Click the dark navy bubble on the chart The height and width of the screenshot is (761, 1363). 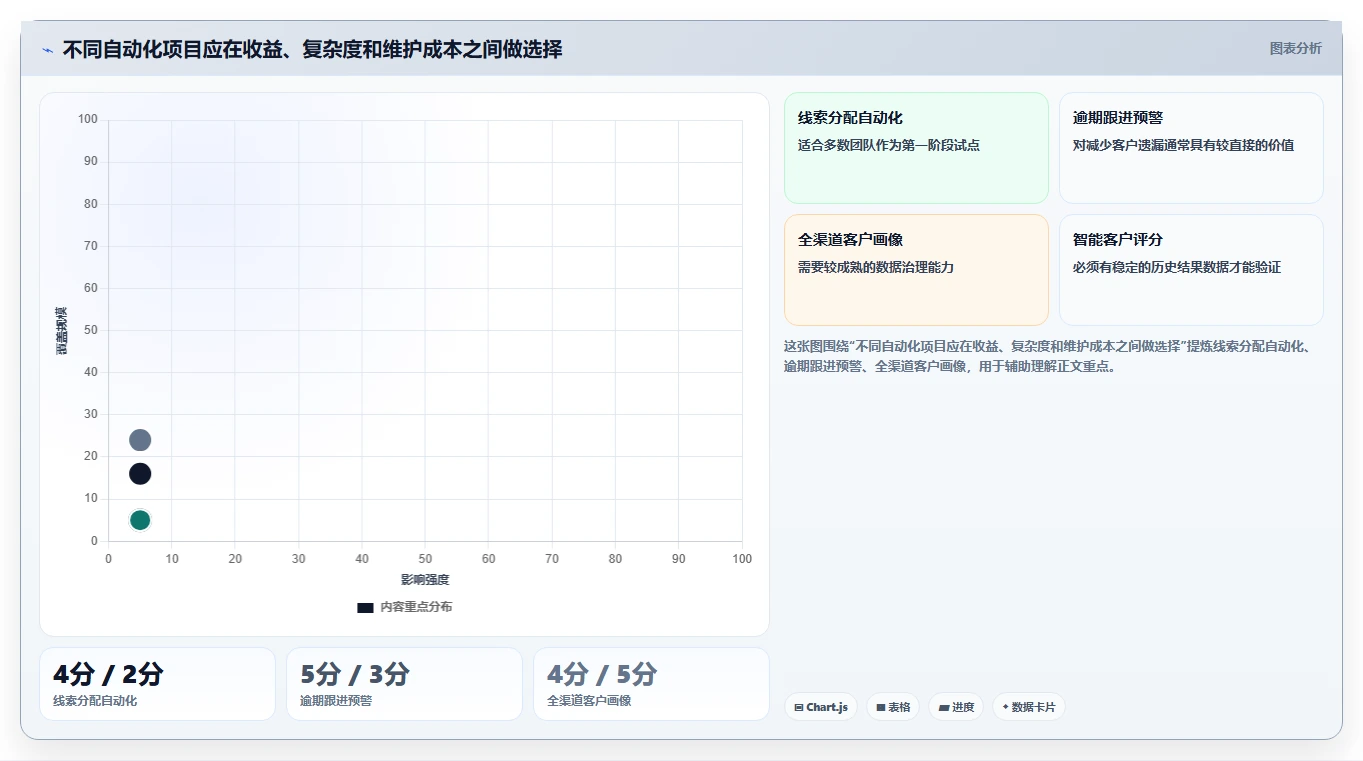140,474
